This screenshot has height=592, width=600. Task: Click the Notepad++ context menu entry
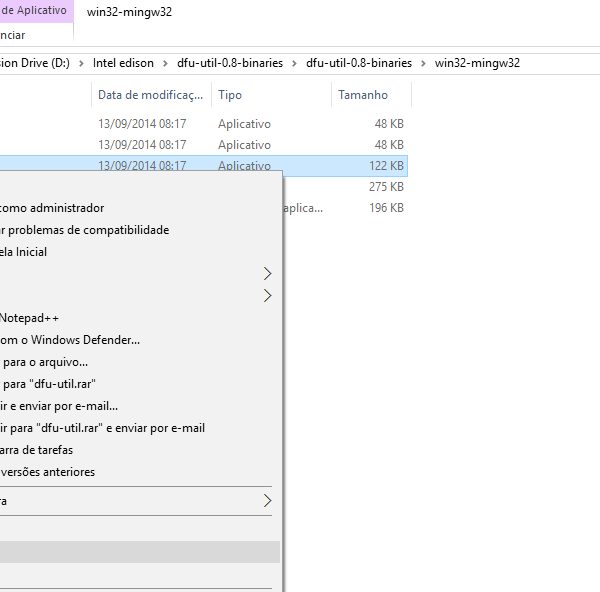(x=30, y=318)
